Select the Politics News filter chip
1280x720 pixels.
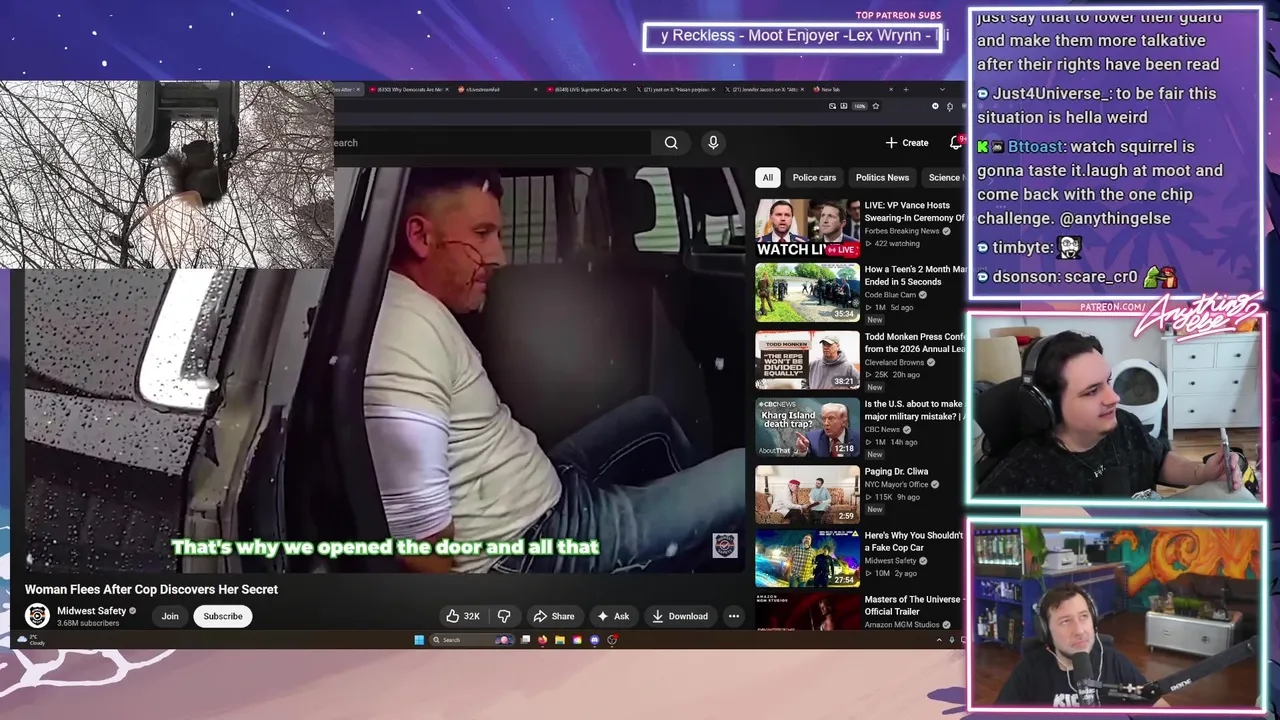coord(882,177)
